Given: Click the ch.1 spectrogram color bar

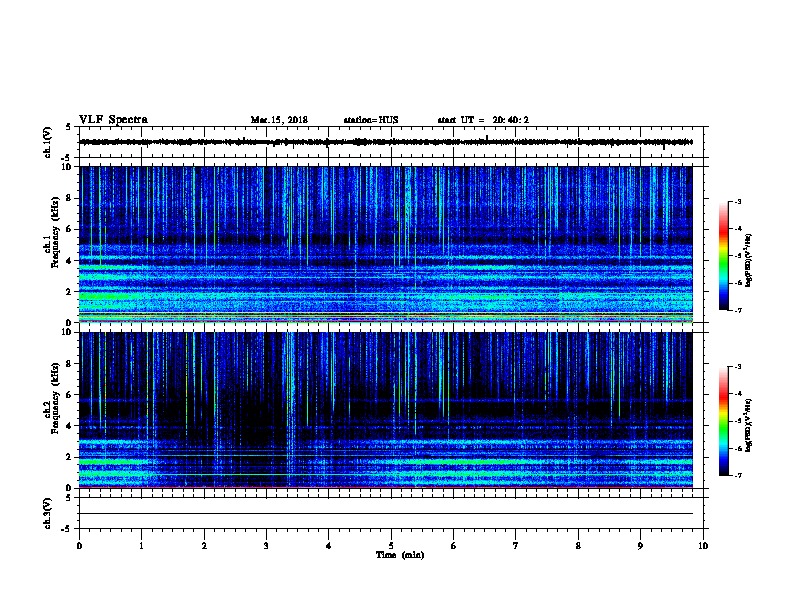Looking at the screenshot, I should tap(723, 256).
